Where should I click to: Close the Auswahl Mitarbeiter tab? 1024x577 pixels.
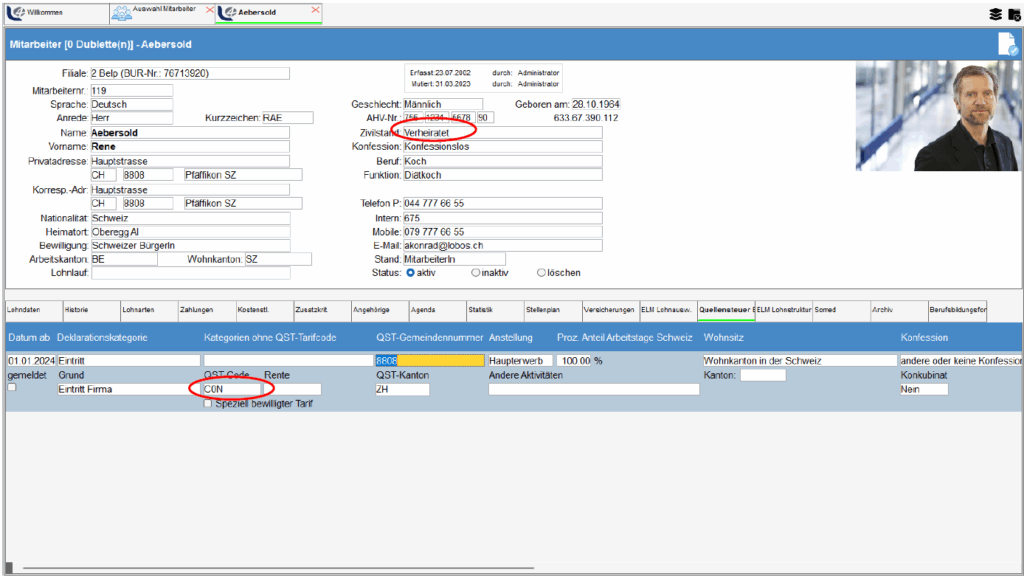click(x=209, y=10)
